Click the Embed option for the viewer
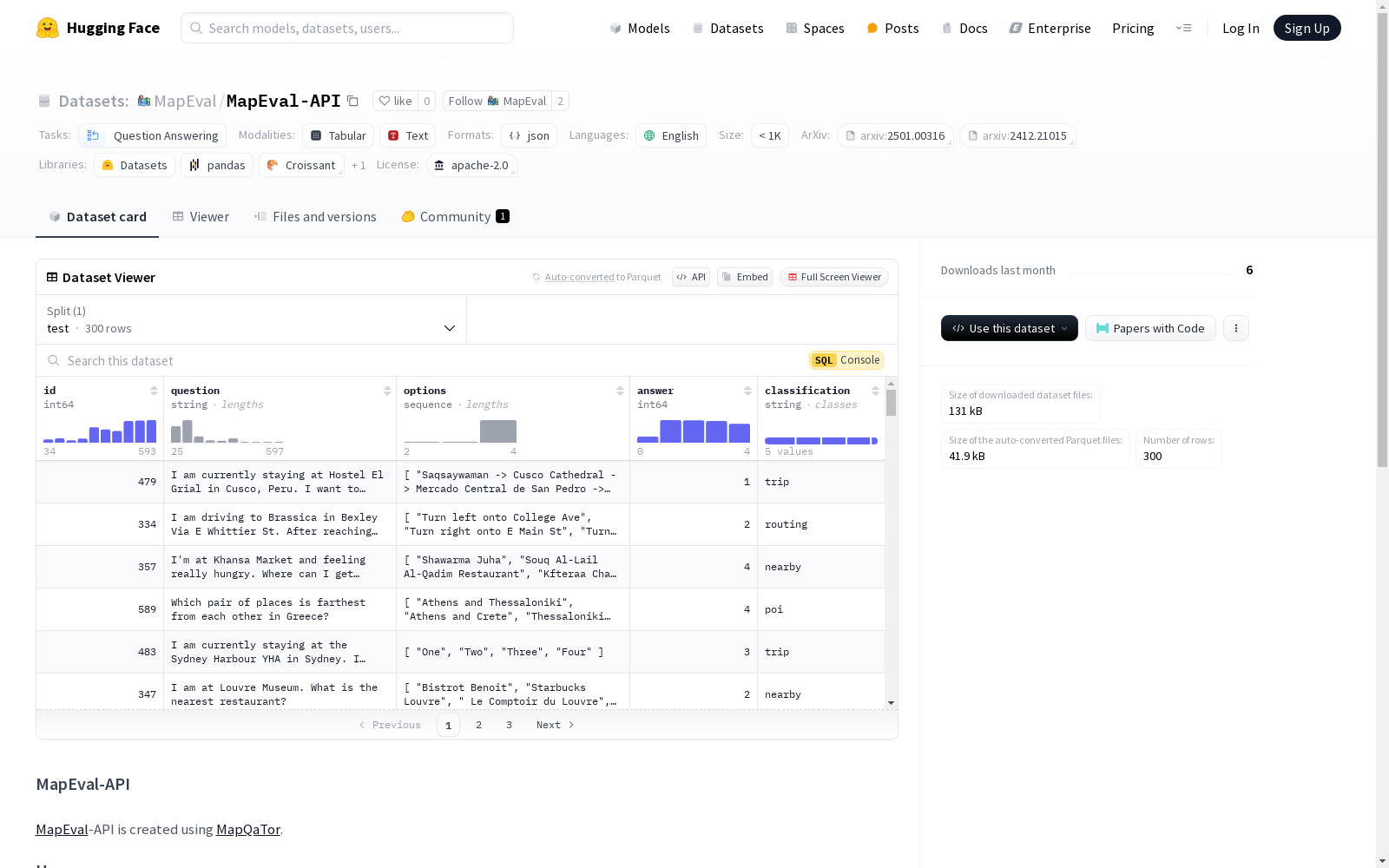The width and height of the screenshot is (1389, 868). (x=744, y=277)
